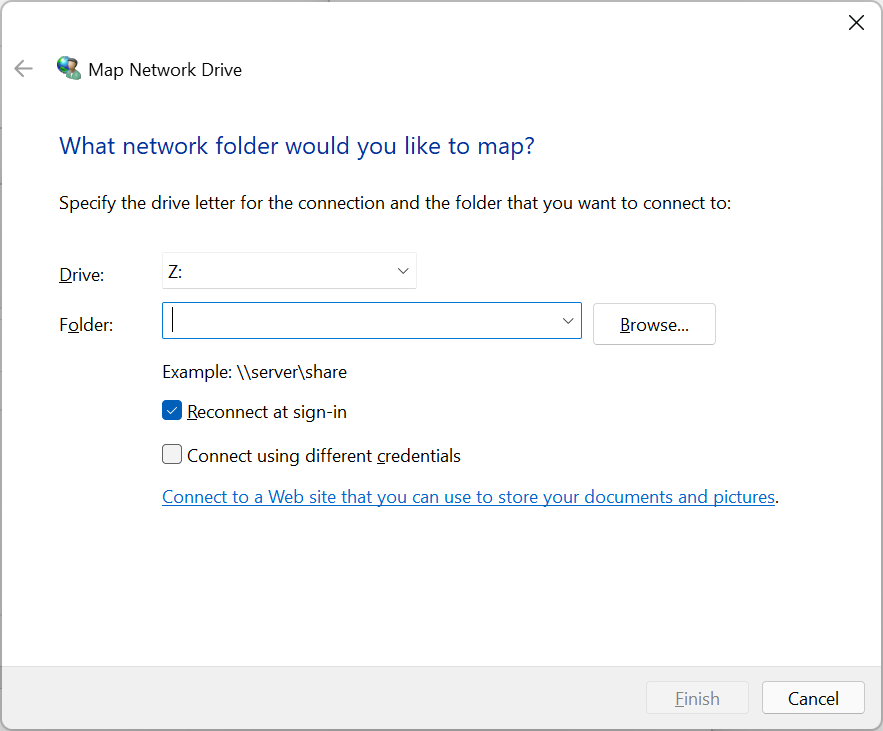
Task: Click the Map Network Drive title text
Action: click(165, 70)
